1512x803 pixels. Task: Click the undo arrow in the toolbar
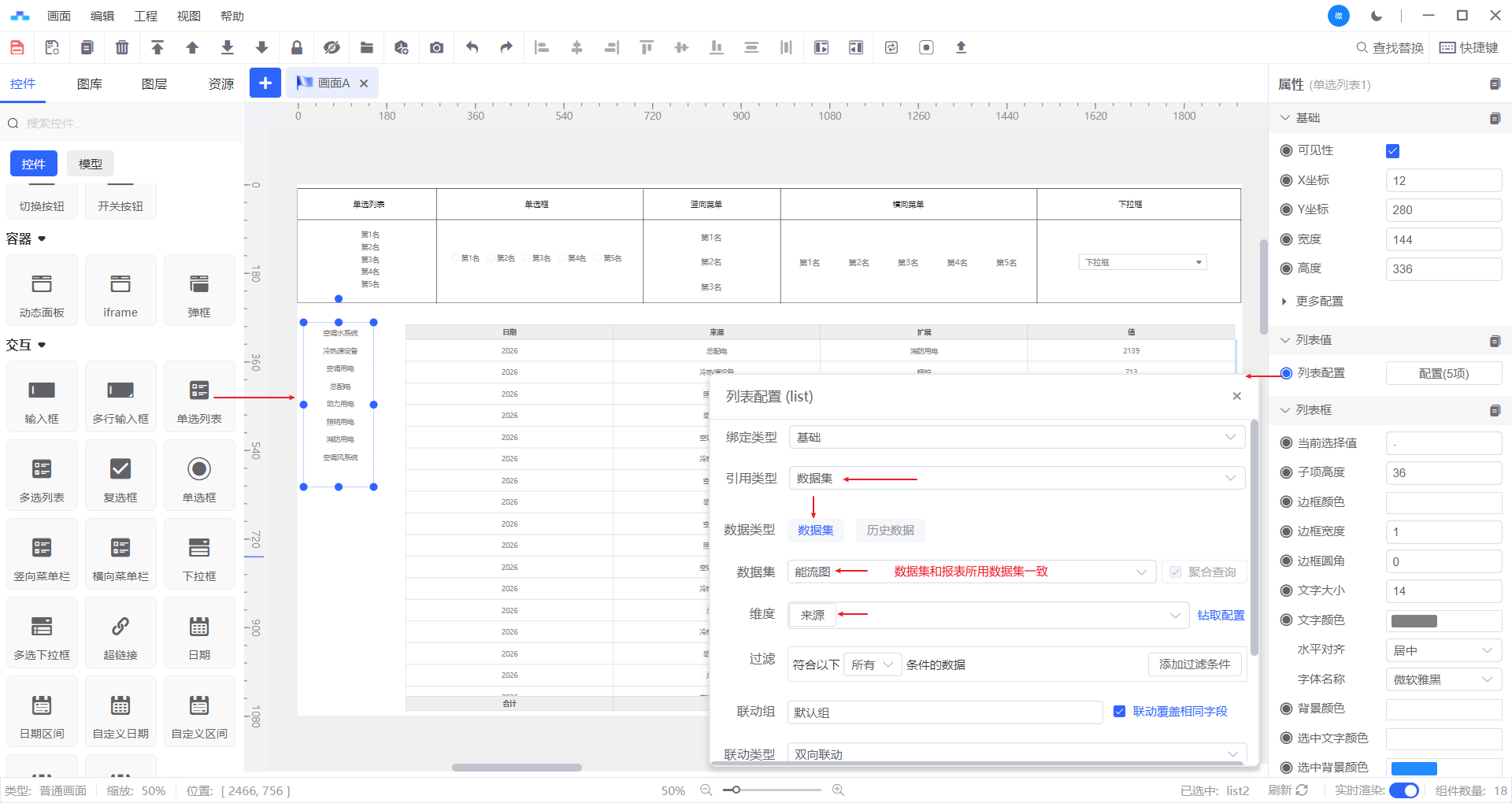472,48
